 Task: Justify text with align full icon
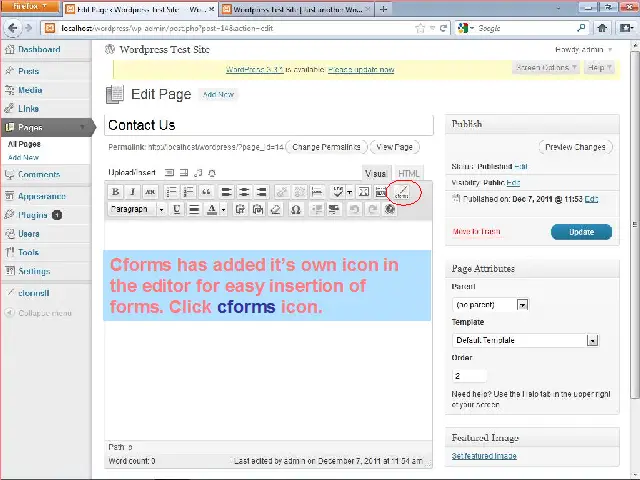point(194,209)
